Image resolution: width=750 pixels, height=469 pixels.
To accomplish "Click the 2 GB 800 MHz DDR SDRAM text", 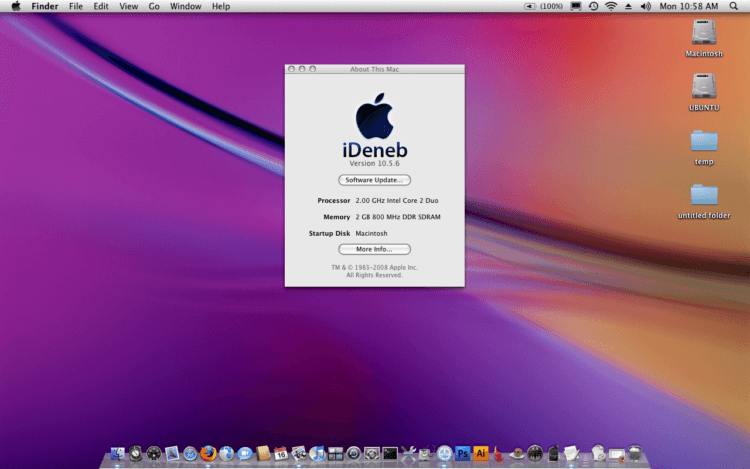I will point(398,217).
